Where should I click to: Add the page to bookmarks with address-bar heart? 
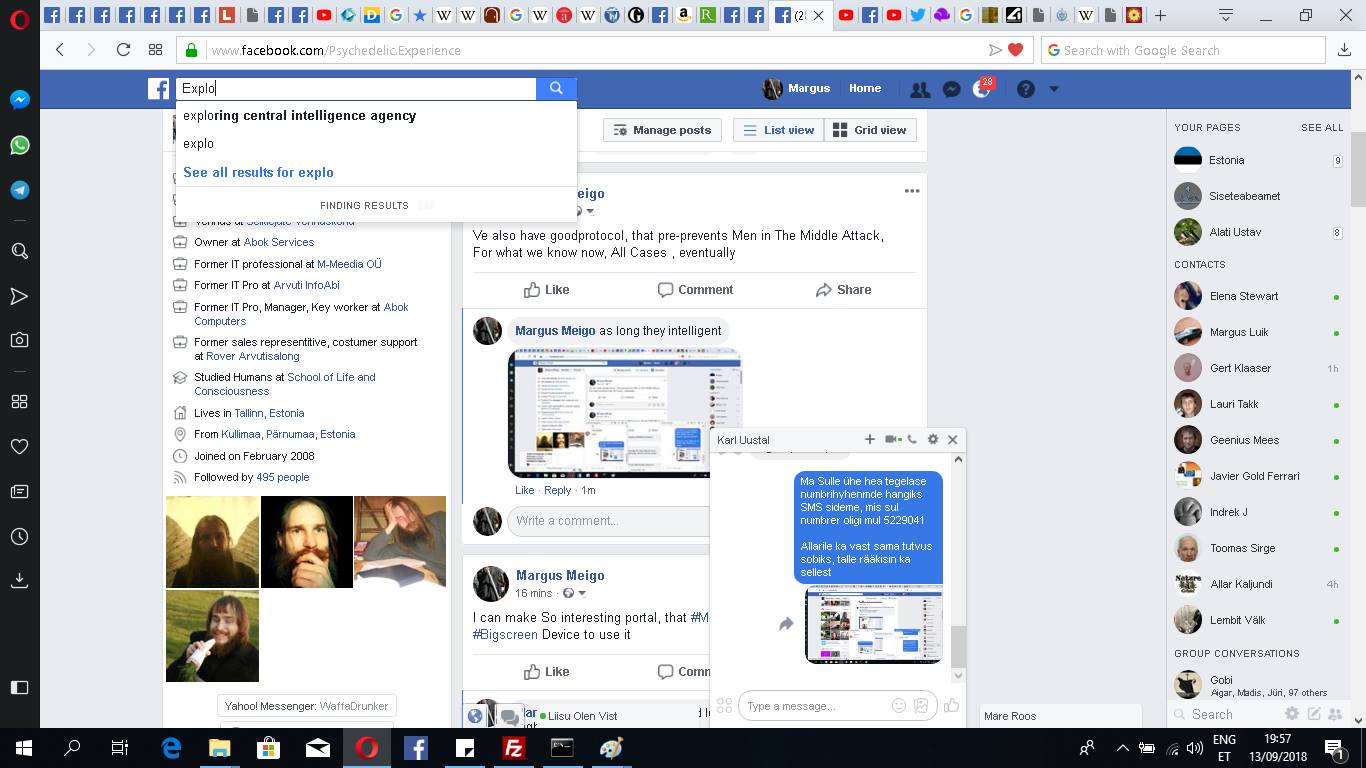click(x=1016, y=50)
